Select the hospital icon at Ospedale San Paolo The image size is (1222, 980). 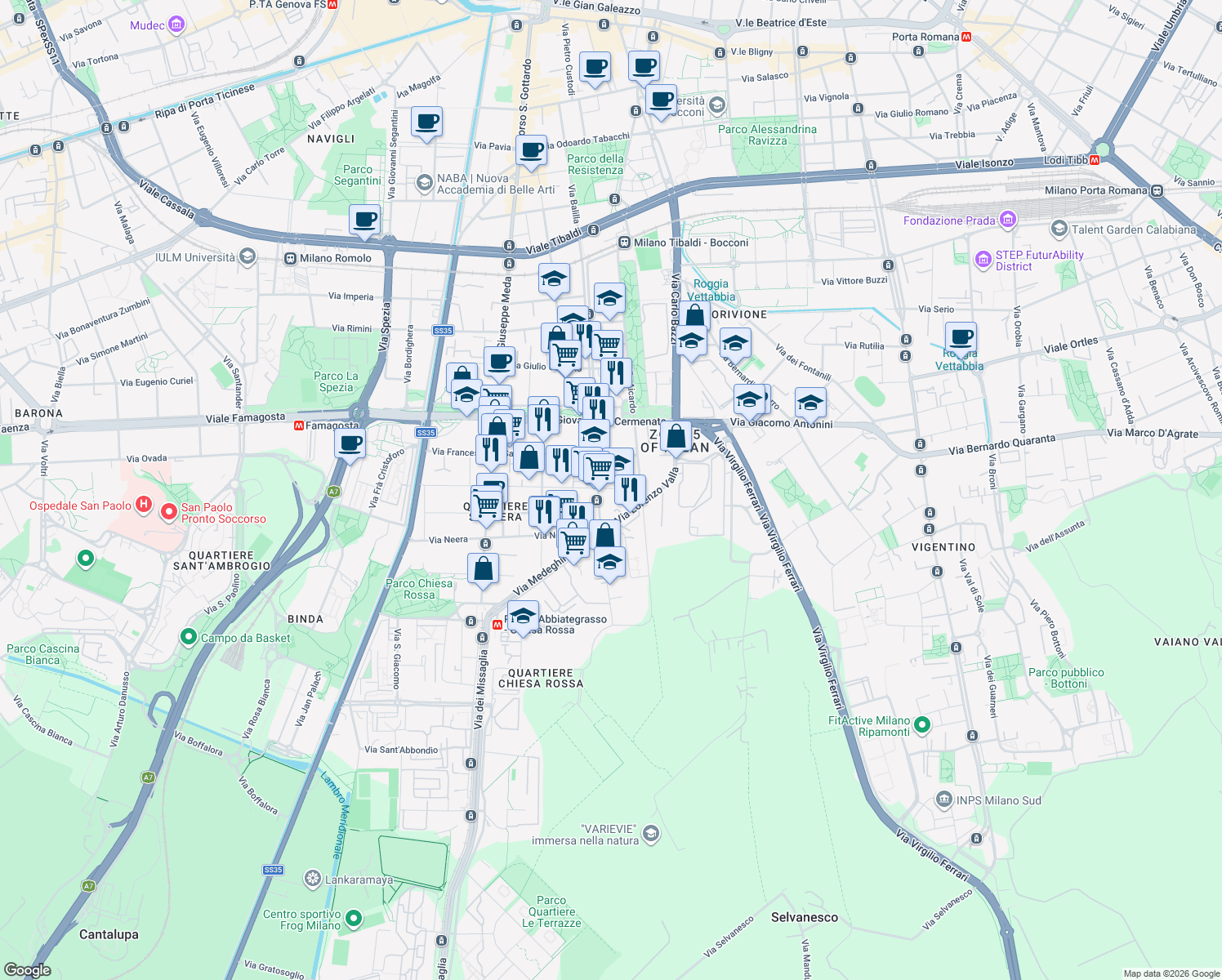(144, 506)
